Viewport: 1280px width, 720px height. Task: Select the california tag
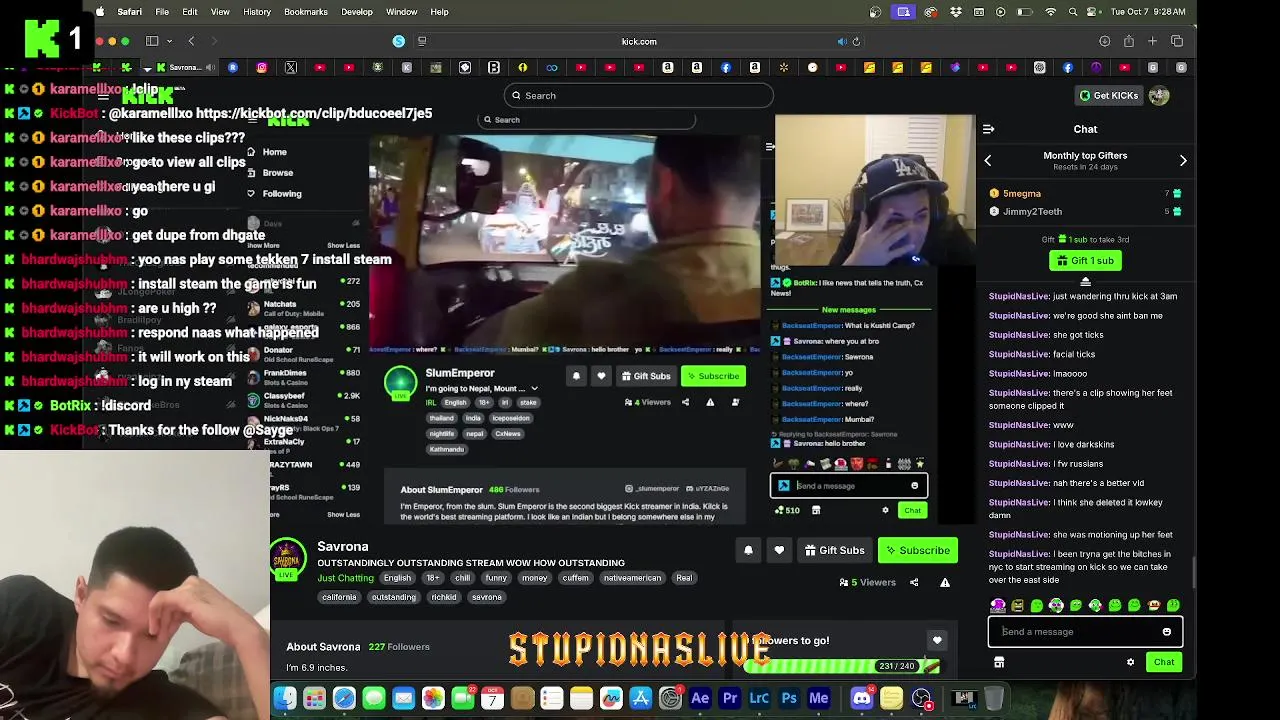click(339, 597)
